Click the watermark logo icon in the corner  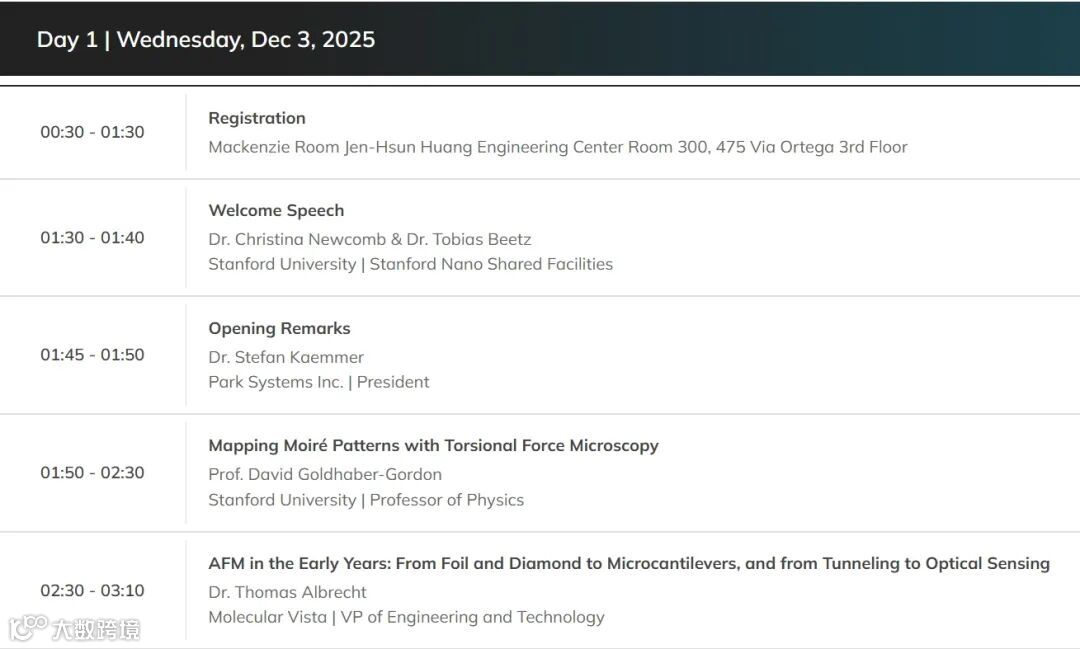tap(28, 628)
